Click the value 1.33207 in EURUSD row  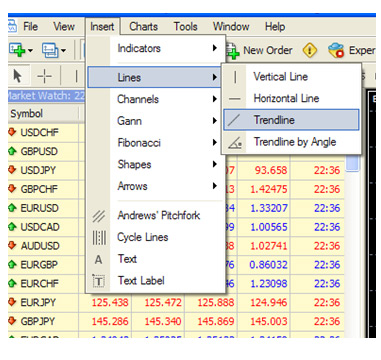tap(269, 208)
